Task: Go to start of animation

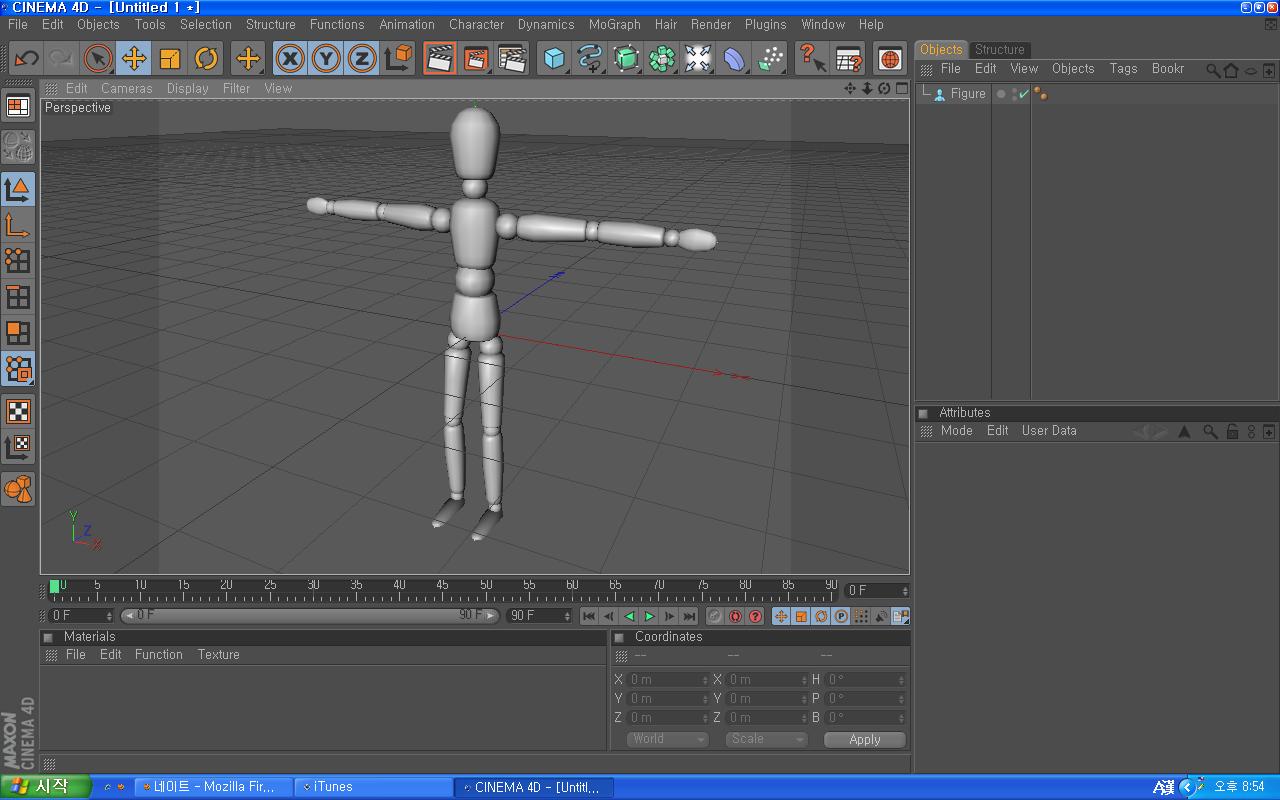Action: [589, 616]
